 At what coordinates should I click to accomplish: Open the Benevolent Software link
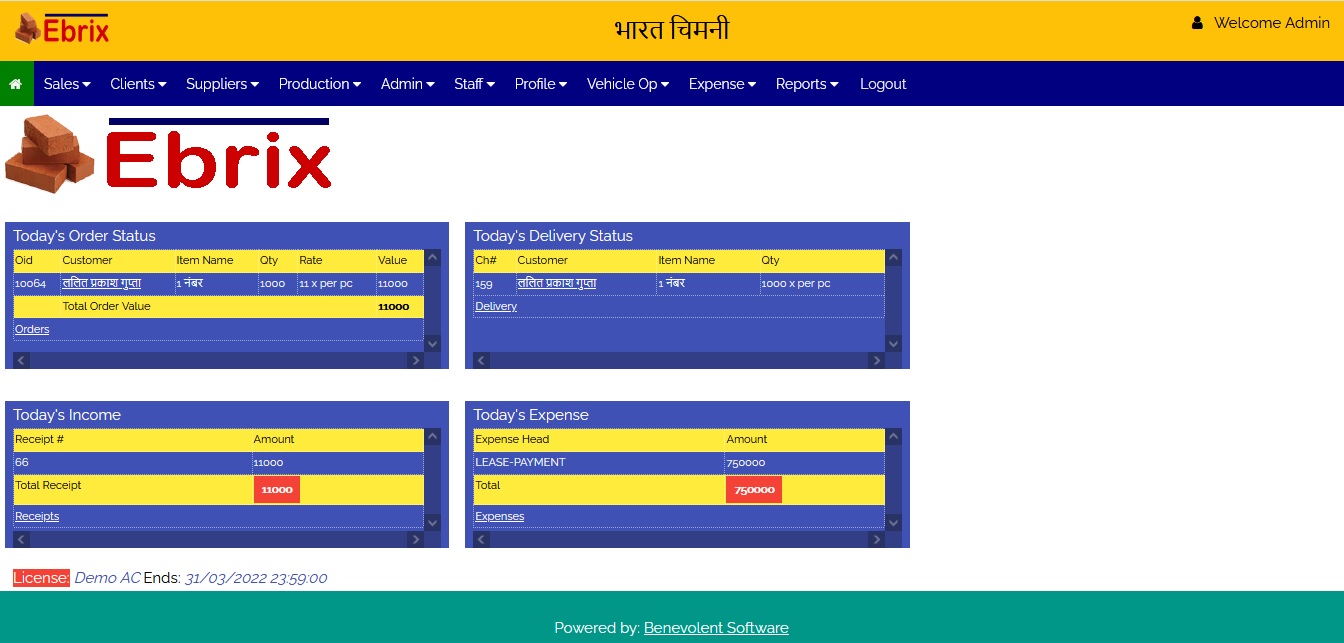point(716,628)
